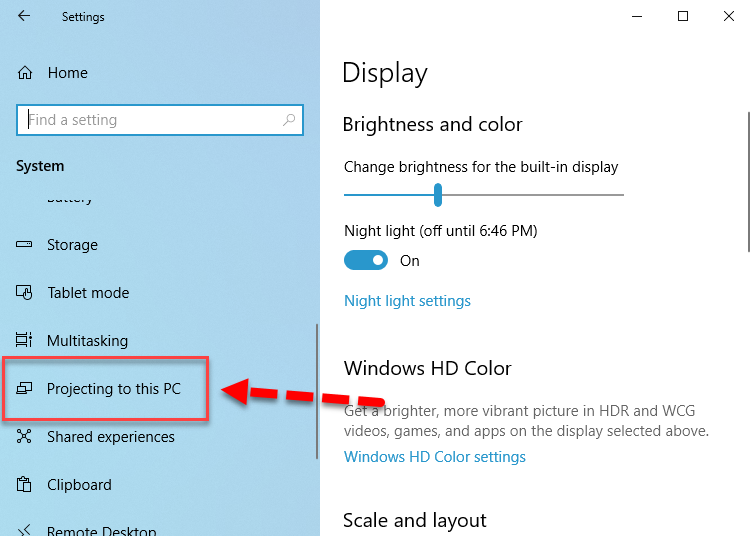This screenshot has height=536, width=752.
Task: Click the Clipboard icon
Action: coord(26,485)
